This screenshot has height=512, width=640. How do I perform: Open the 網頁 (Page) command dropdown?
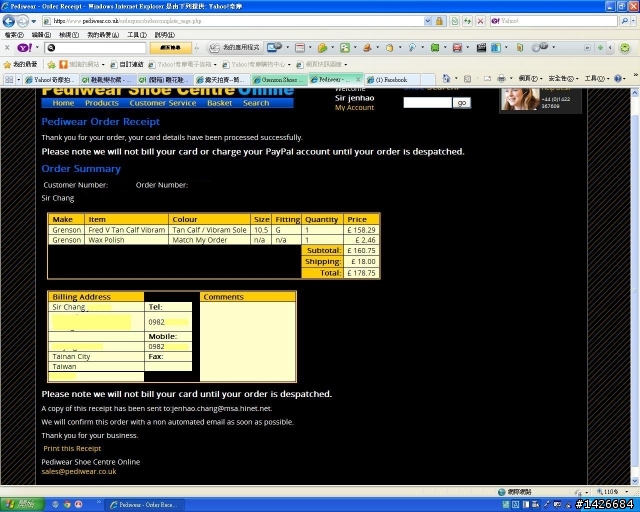[x=530, y=78]
